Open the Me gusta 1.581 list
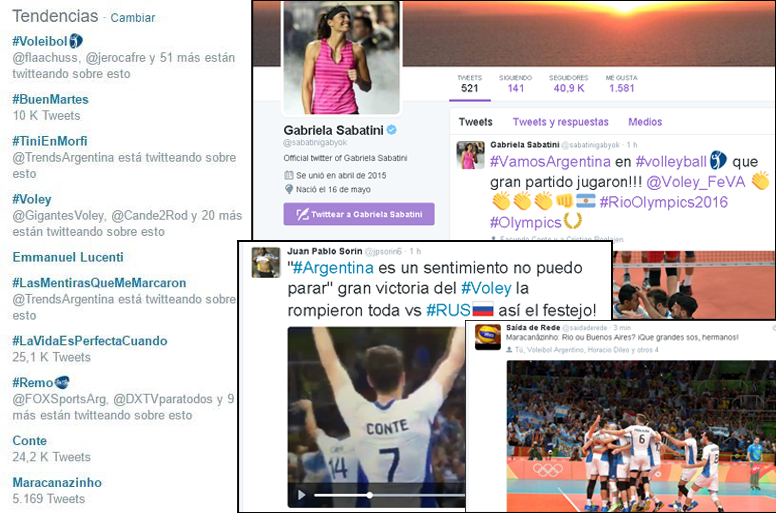 click(622, 84)
